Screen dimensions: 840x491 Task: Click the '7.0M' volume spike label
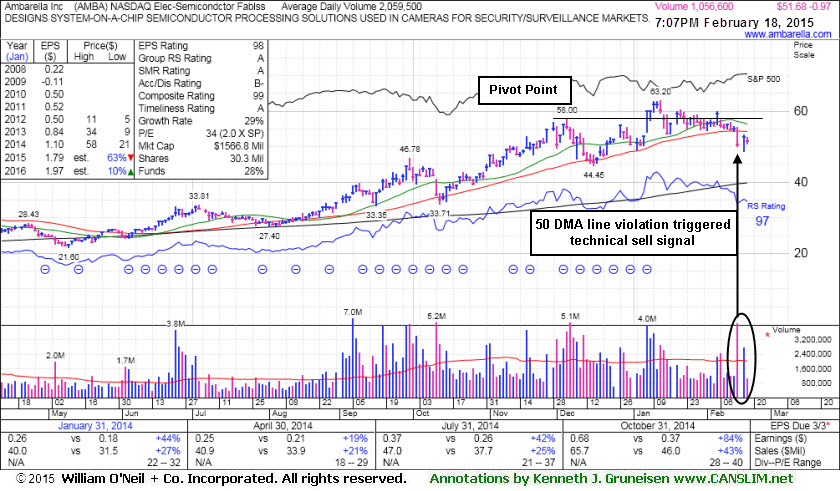pyautogui.click(x=353, y=312)
